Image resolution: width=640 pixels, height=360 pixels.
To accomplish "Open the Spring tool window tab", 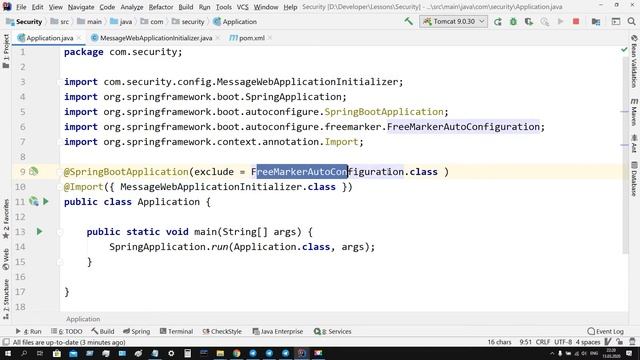I will 137,331.
